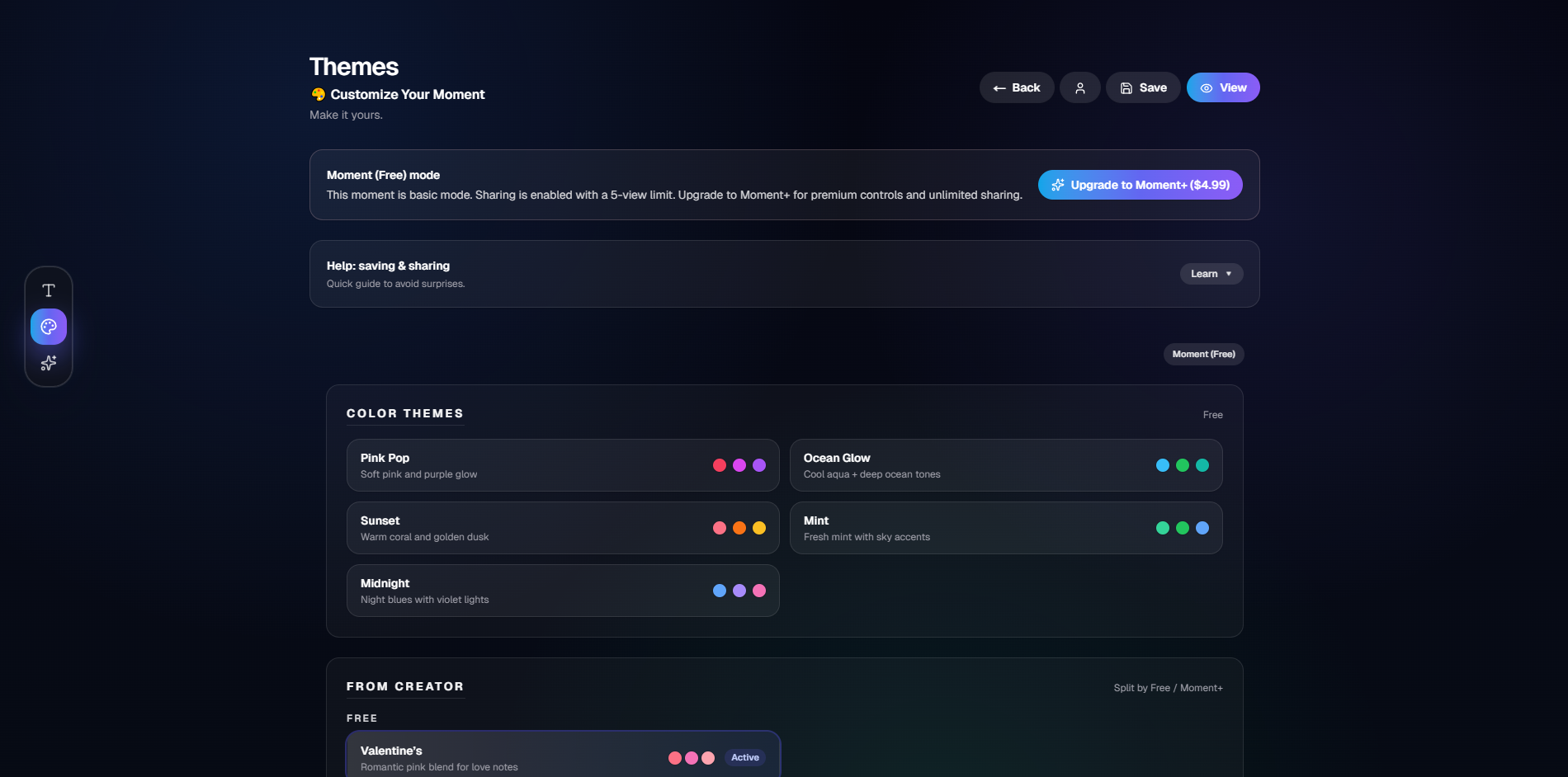The image size is (1568, 777).
Task: Click the Active badge on Valentine's
Action: [745, 757]
